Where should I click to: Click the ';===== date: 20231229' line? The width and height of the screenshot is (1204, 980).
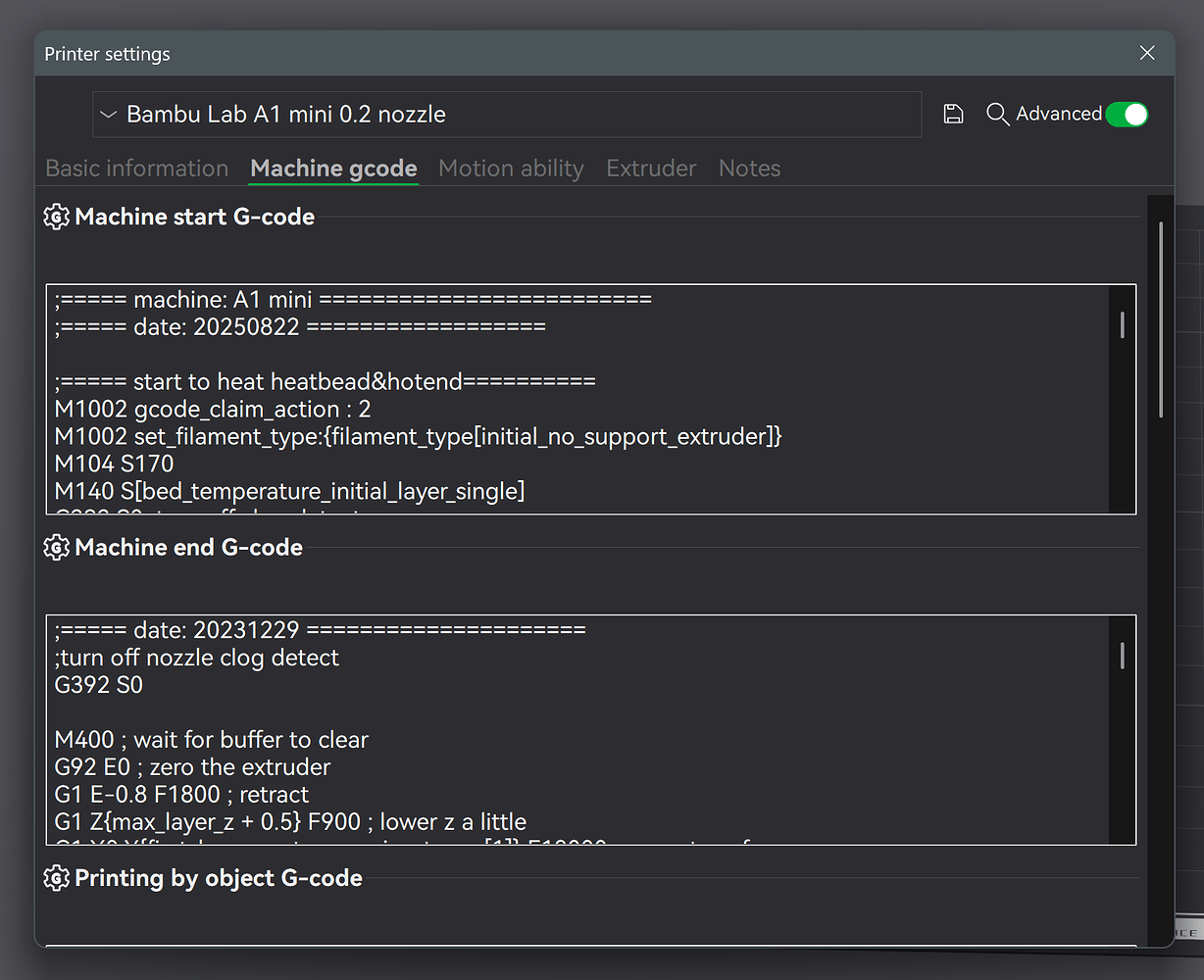(320, 629)
